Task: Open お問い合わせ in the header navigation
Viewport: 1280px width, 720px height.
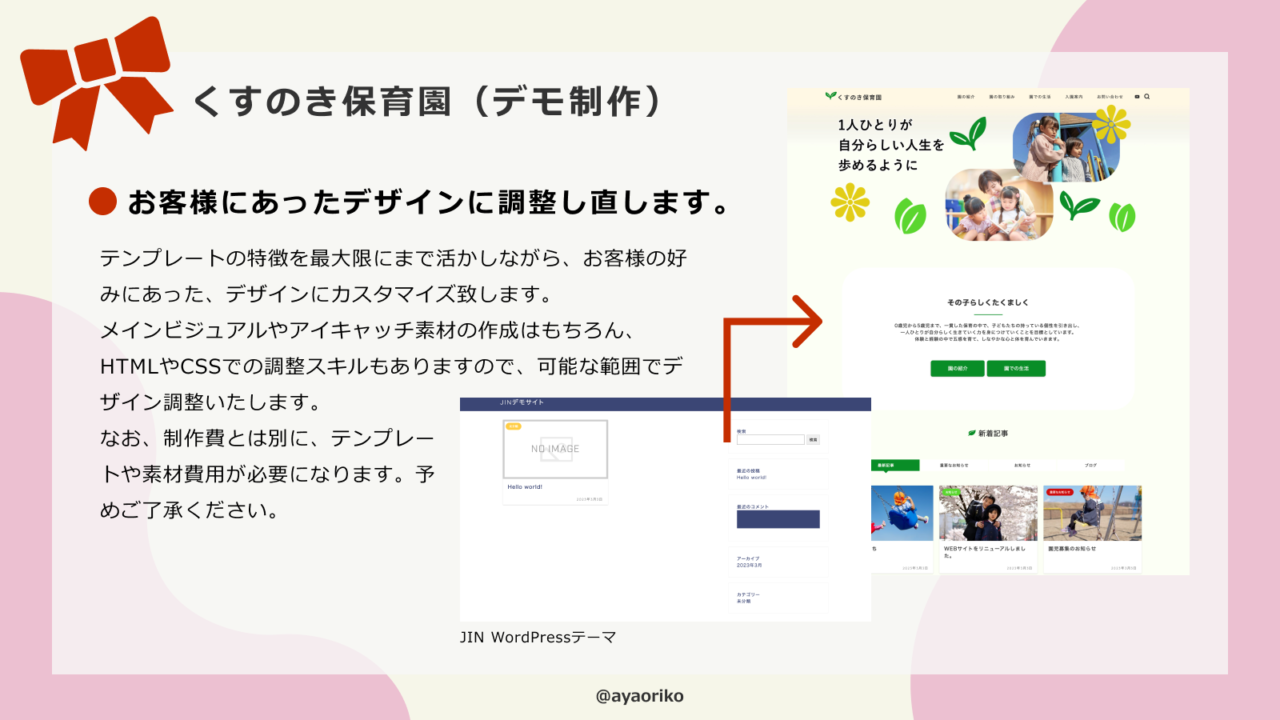Action: click(1111, 96)
